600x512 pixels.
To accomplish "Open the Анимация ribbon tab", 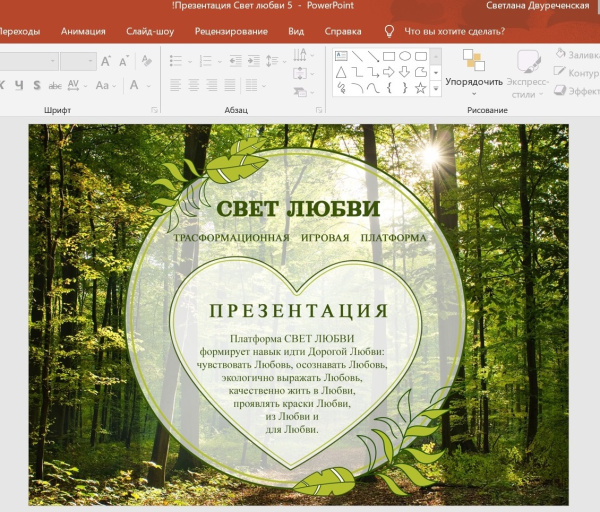I will click(x=83, y=31).
